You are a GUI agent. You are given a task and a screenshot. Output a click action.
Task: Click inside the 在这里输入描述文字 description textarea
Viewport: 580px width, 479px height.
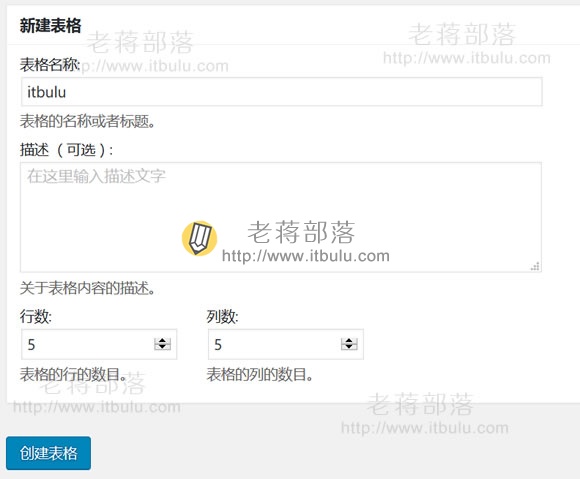[281, 217]
